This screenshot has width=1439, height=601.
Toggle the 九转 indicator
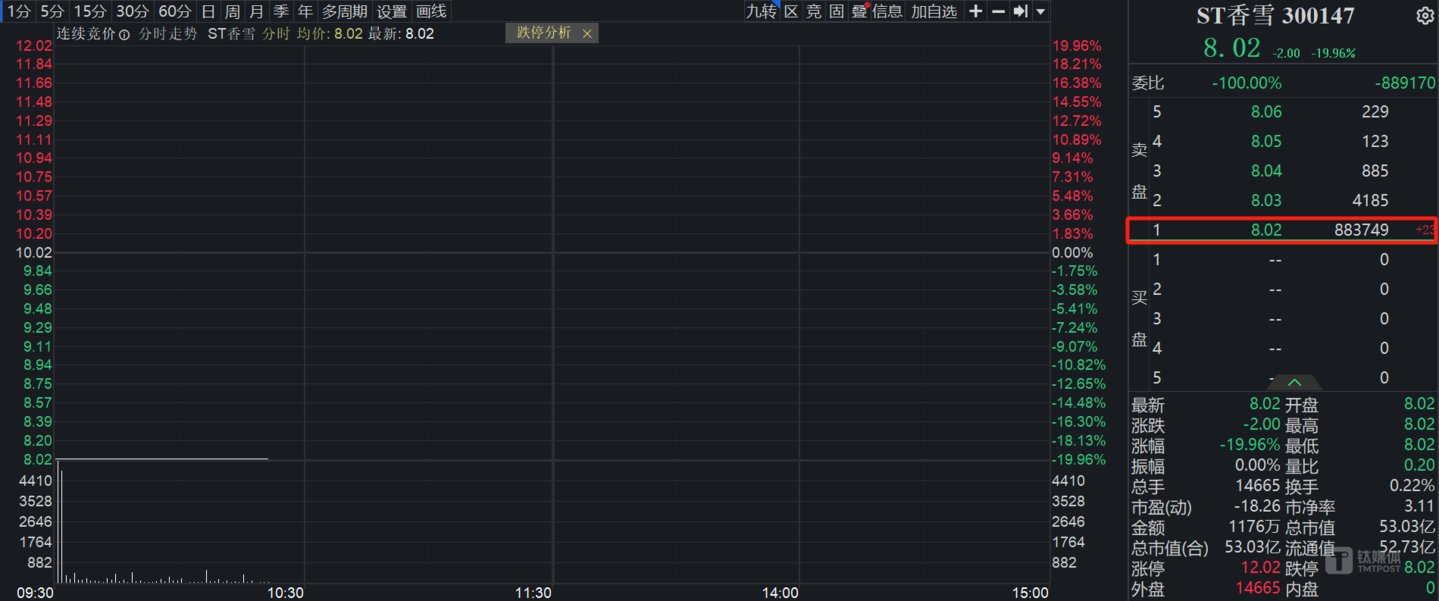(761, 12)
